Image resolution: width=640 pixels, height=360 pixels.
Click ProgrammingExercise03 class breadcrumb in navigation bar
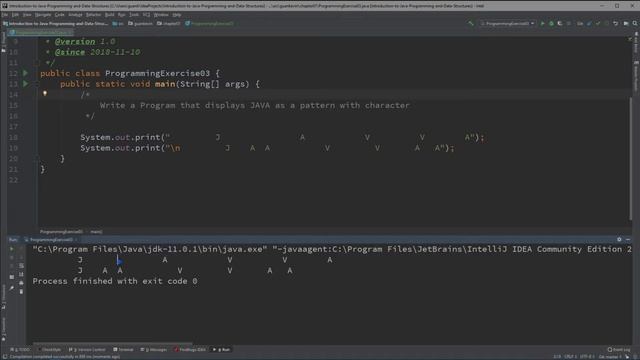[x=209, y=24]
